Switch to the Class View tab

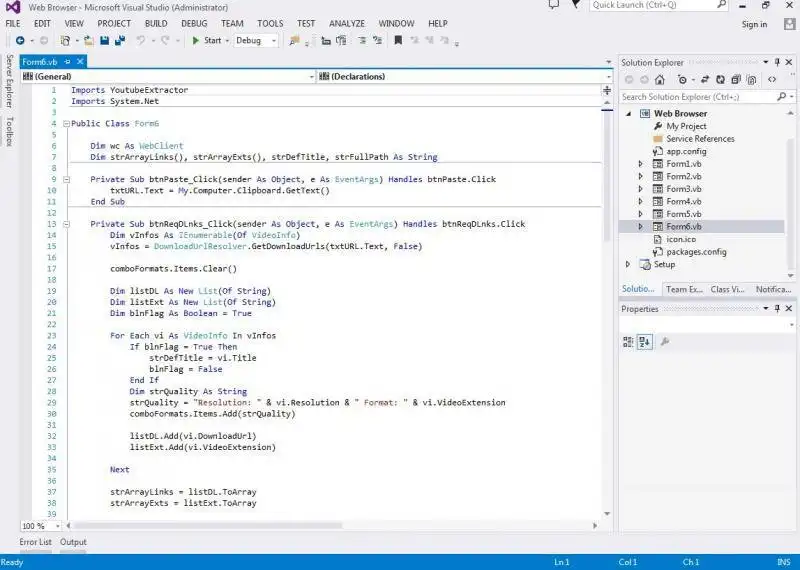(x=728, y=289)
